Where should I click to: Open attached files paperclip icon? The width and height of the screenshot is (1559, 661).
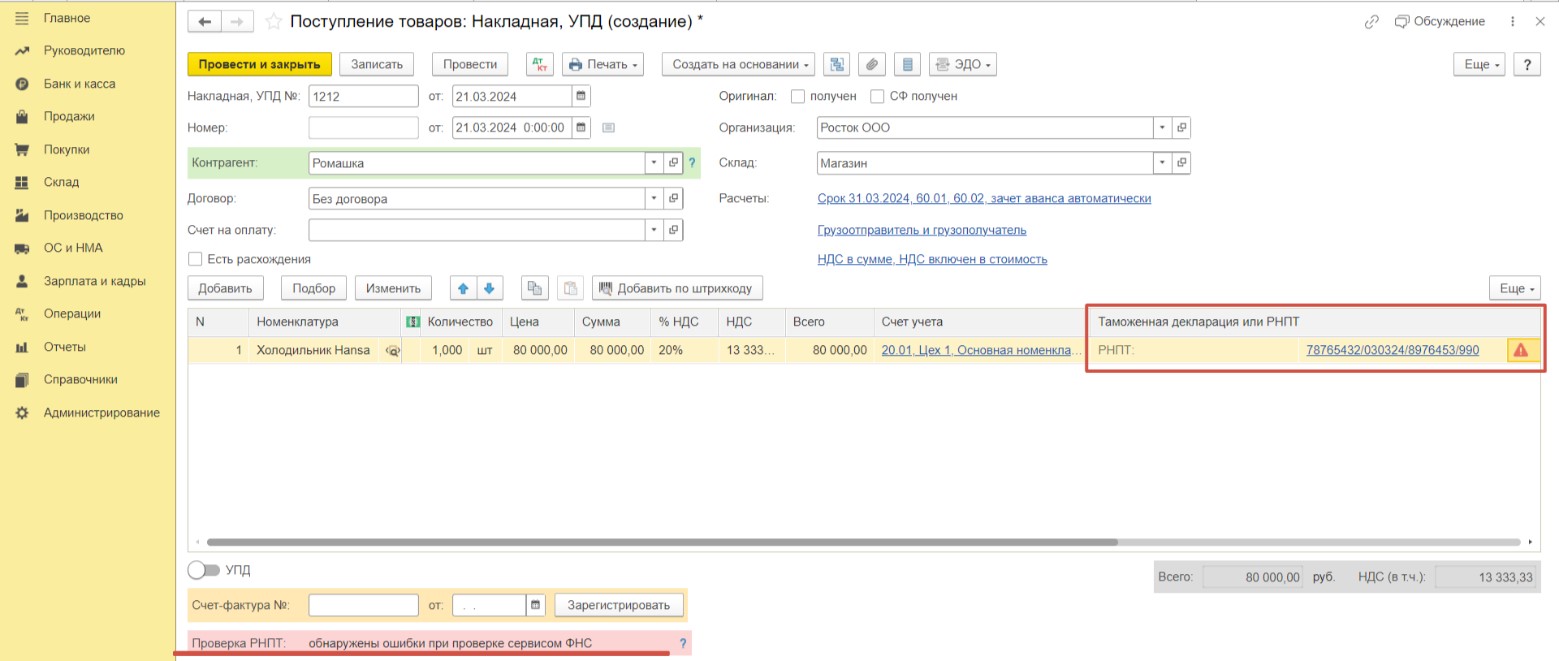tap(872, 64)
